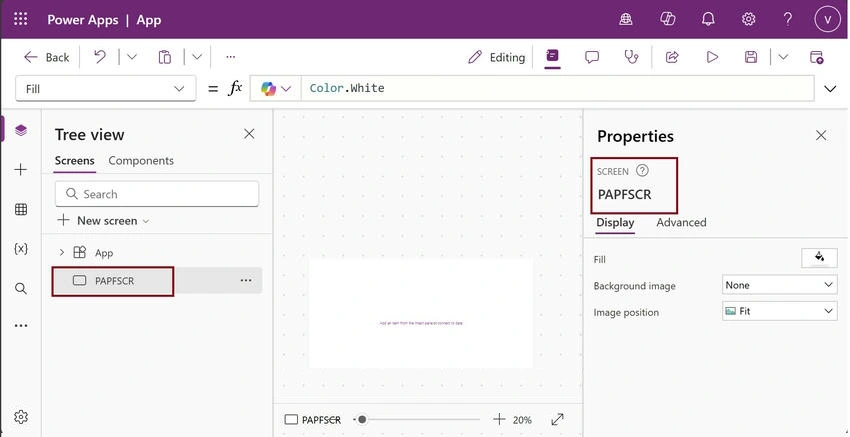Open the notifications bell
The height and width of the screenshot is (437, 850).
[708, 20]
